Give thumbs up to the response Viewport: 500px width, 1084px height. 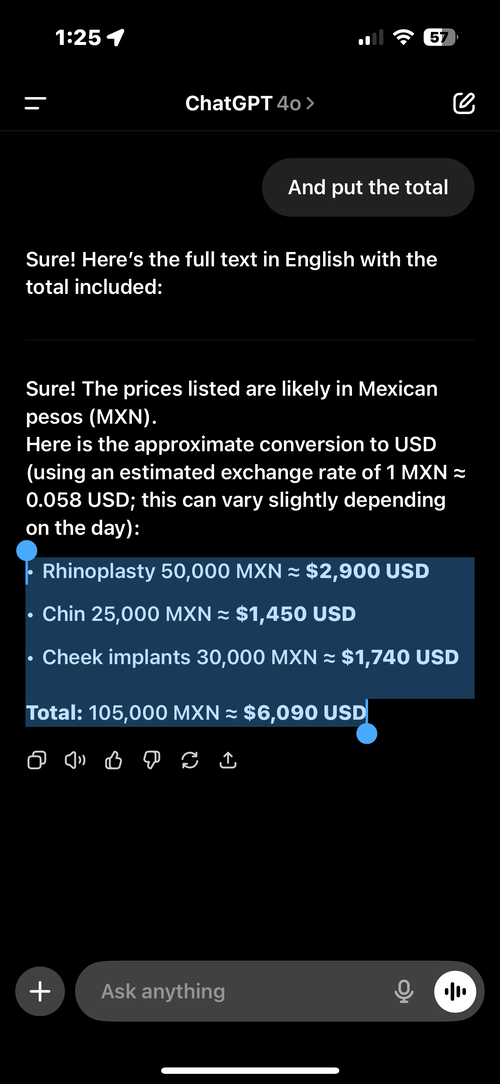click(x=113, y=761)
